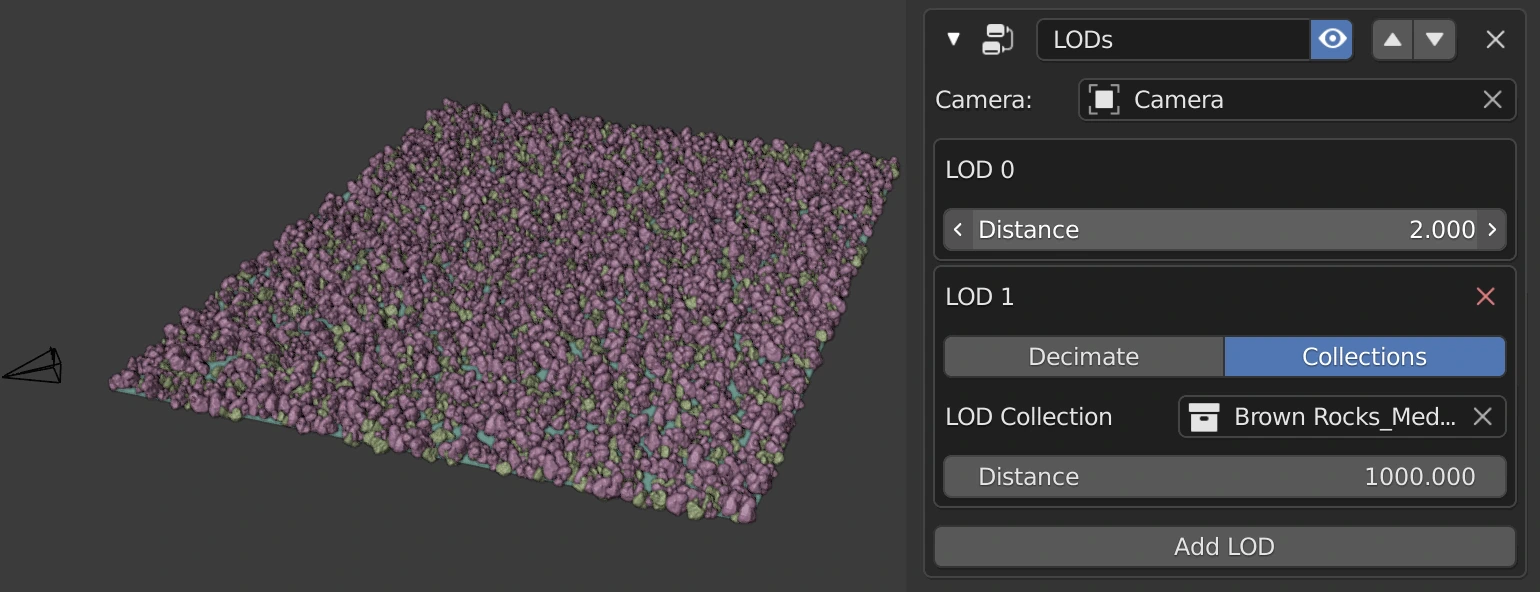
Task: Toggle LODs modifier viewport visibility eye
Action: tap(1331, 40)
